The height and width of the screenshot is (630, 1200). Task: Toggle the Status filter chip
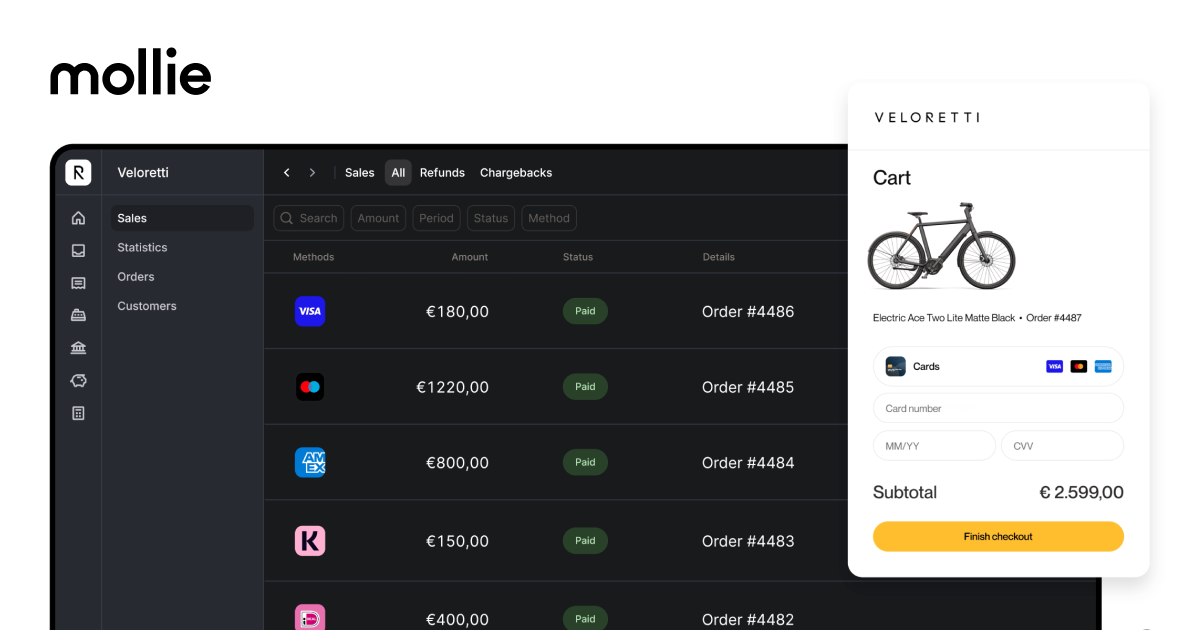point(490,218)
